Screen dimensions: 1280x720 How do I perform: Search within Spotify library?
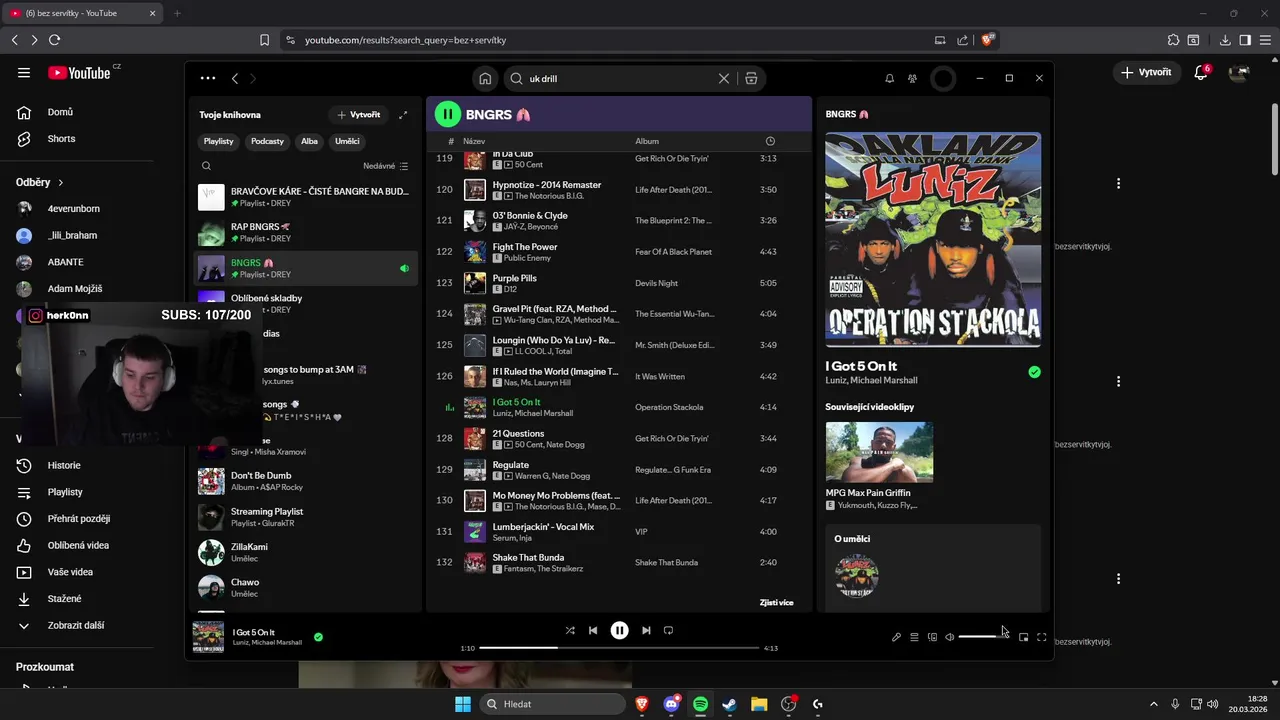[x=206, y=166]
